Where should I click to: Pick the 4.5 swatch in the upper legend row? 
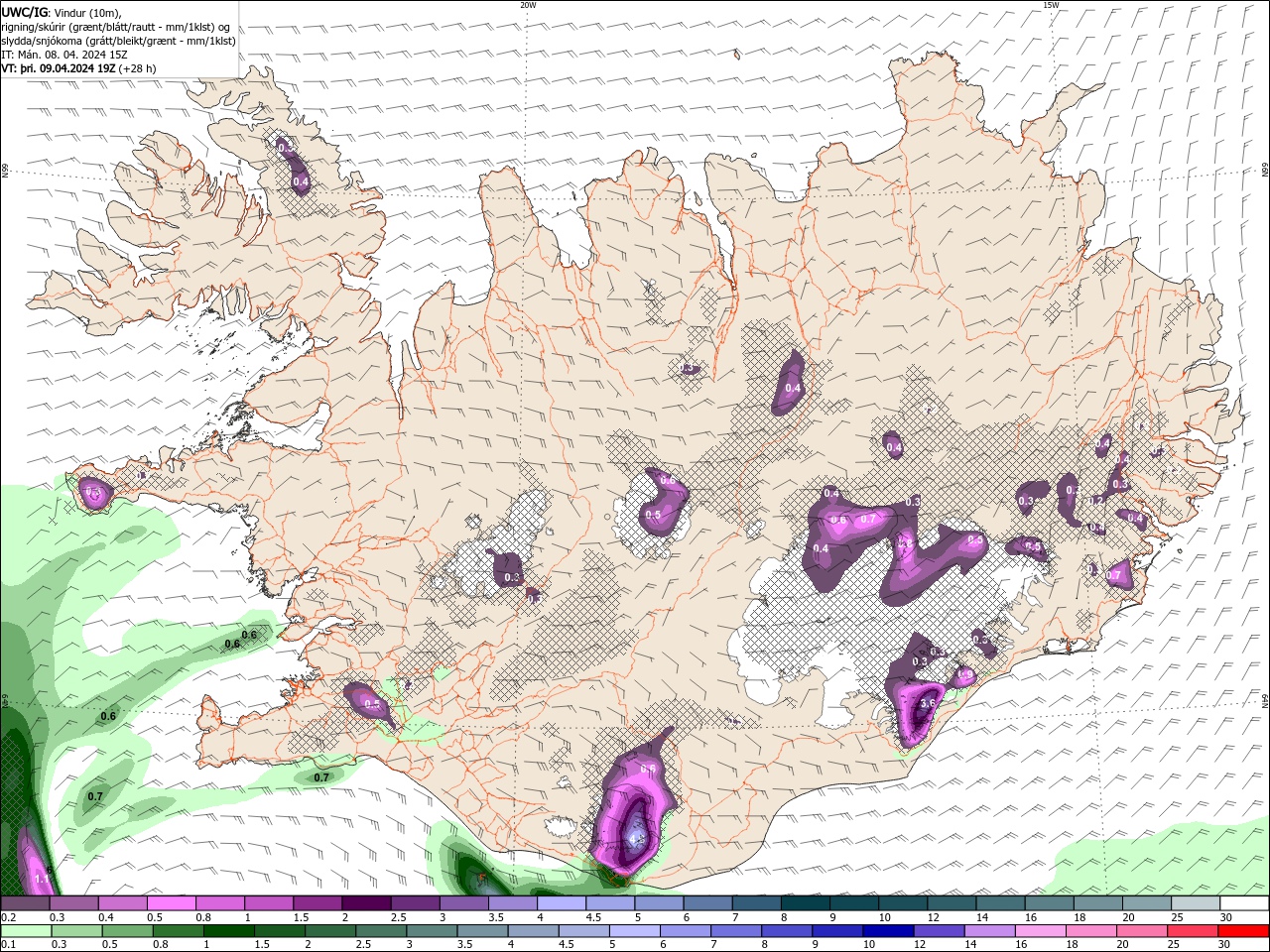pos(610,903)
